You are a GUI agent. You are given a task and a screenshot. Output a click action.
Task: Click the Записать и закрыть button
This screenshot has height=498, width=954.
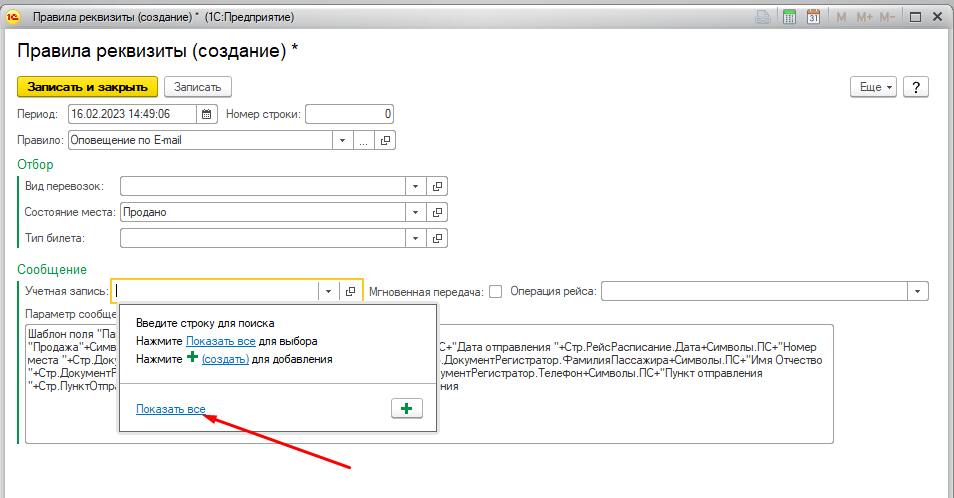point(87,87)
